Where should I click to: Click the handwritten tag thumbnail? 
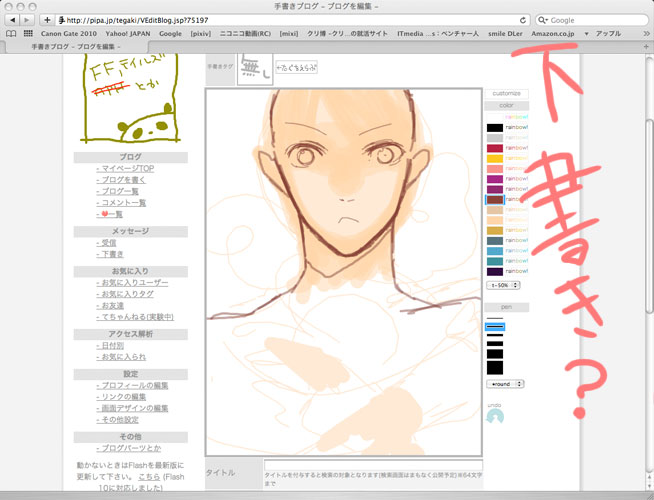click(255, 69)
